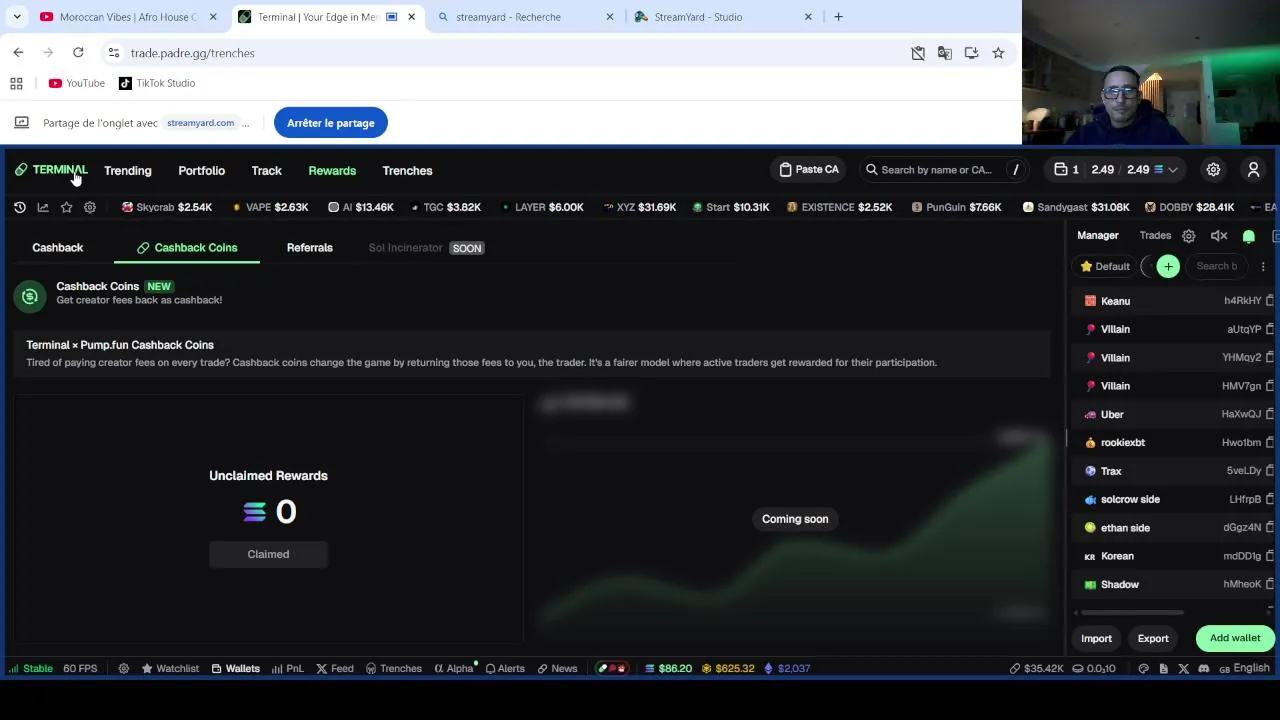The height and width of the screenshot is (720, 1280).
Task: Open the theme palette icon in status bar
Action: 1143,668
